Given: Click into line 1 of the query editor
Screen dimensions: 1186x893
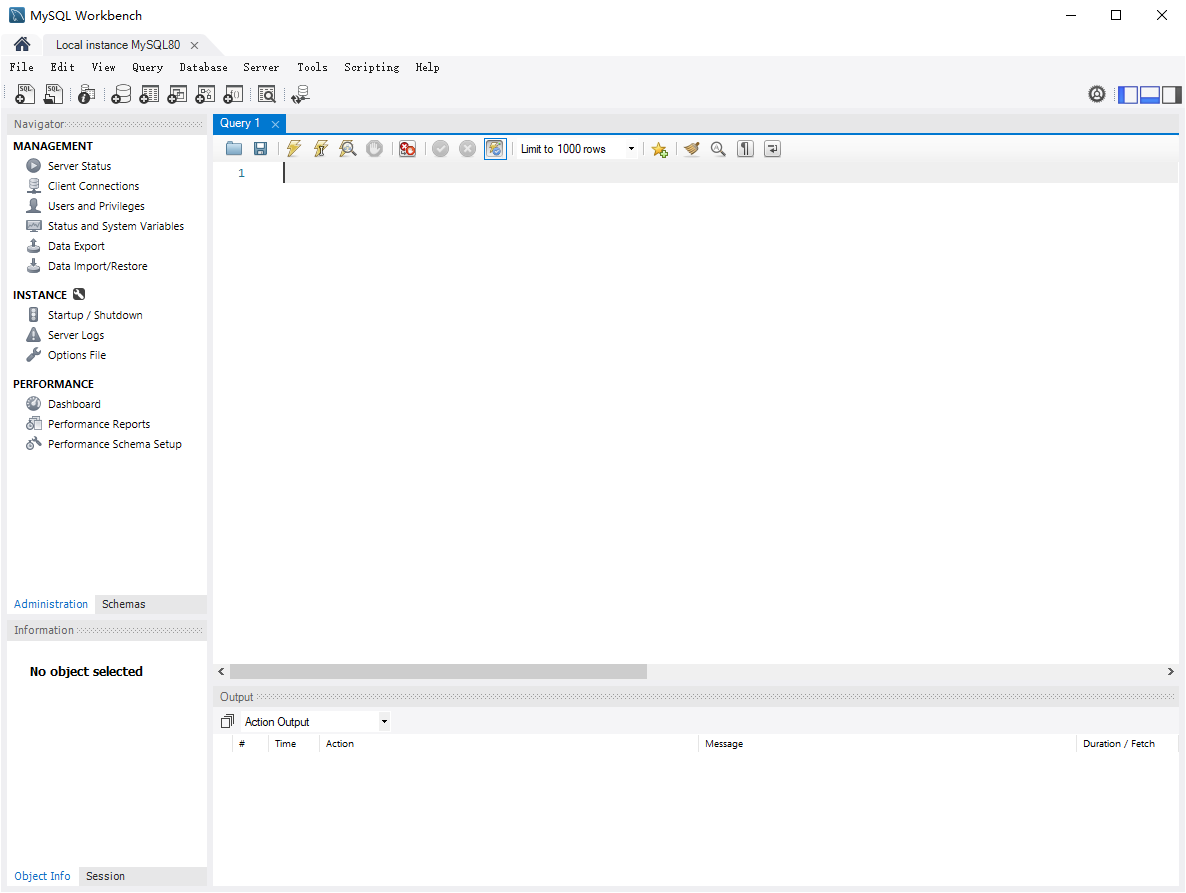Looking at the screenshot, I should [730, 173].
